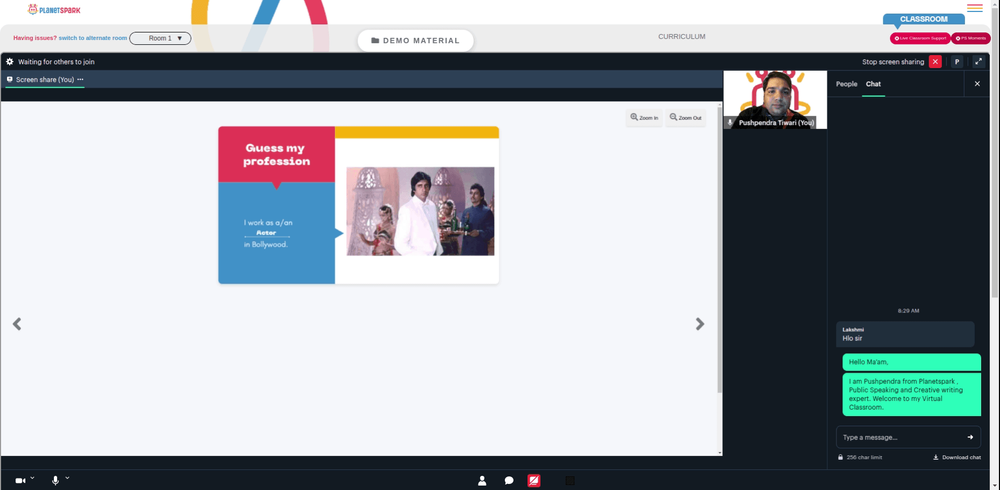
Task: Stop screen sharing with red X button
Action: coord(935,62)
